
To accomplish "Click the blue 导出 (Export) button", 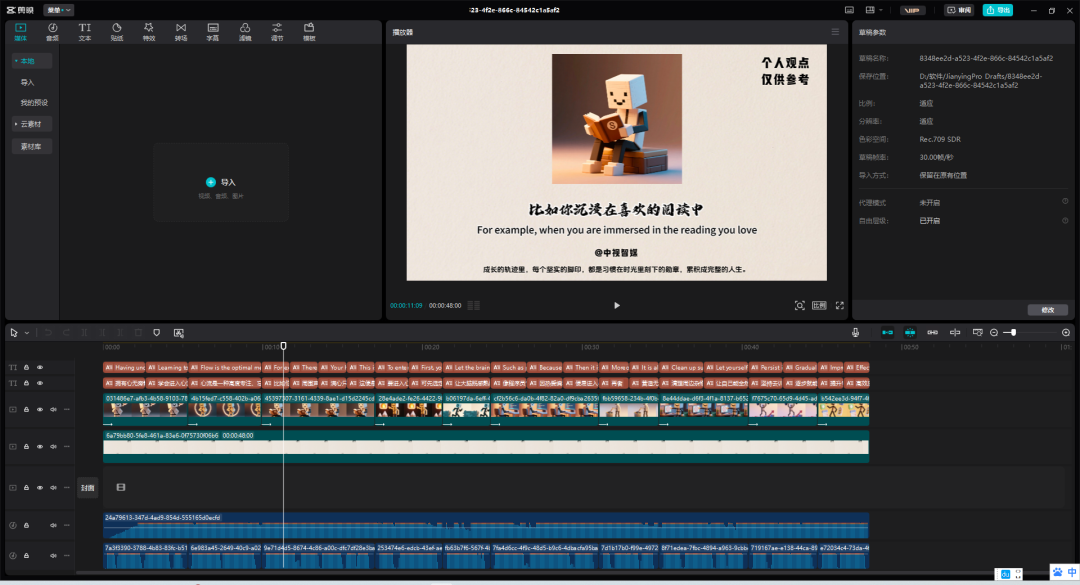I will point(996,10).
